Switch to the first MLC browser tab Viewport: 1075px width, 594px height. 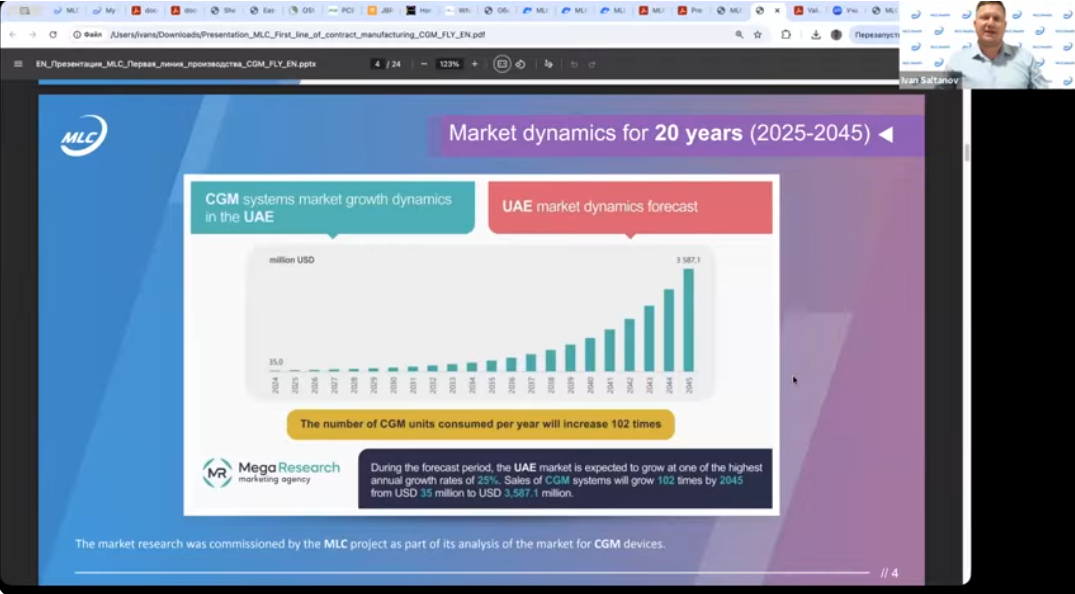tap(64, 10)
